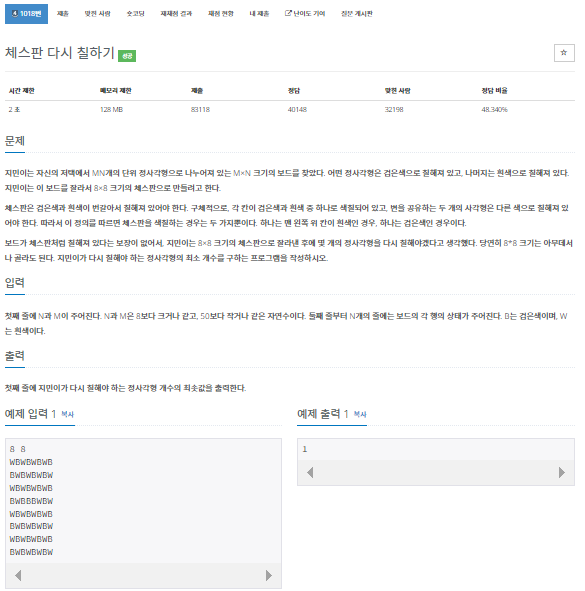Open the 내 제출 tab

(x=259, y=14)
